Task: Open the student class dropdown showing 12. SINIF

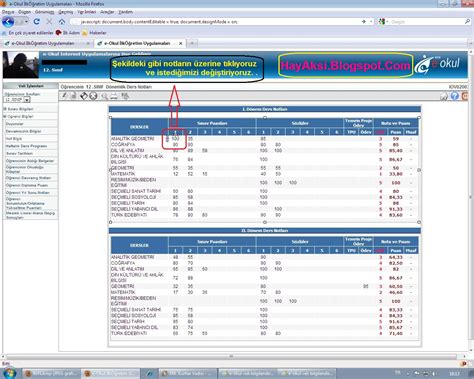Action: click(17, 100)
